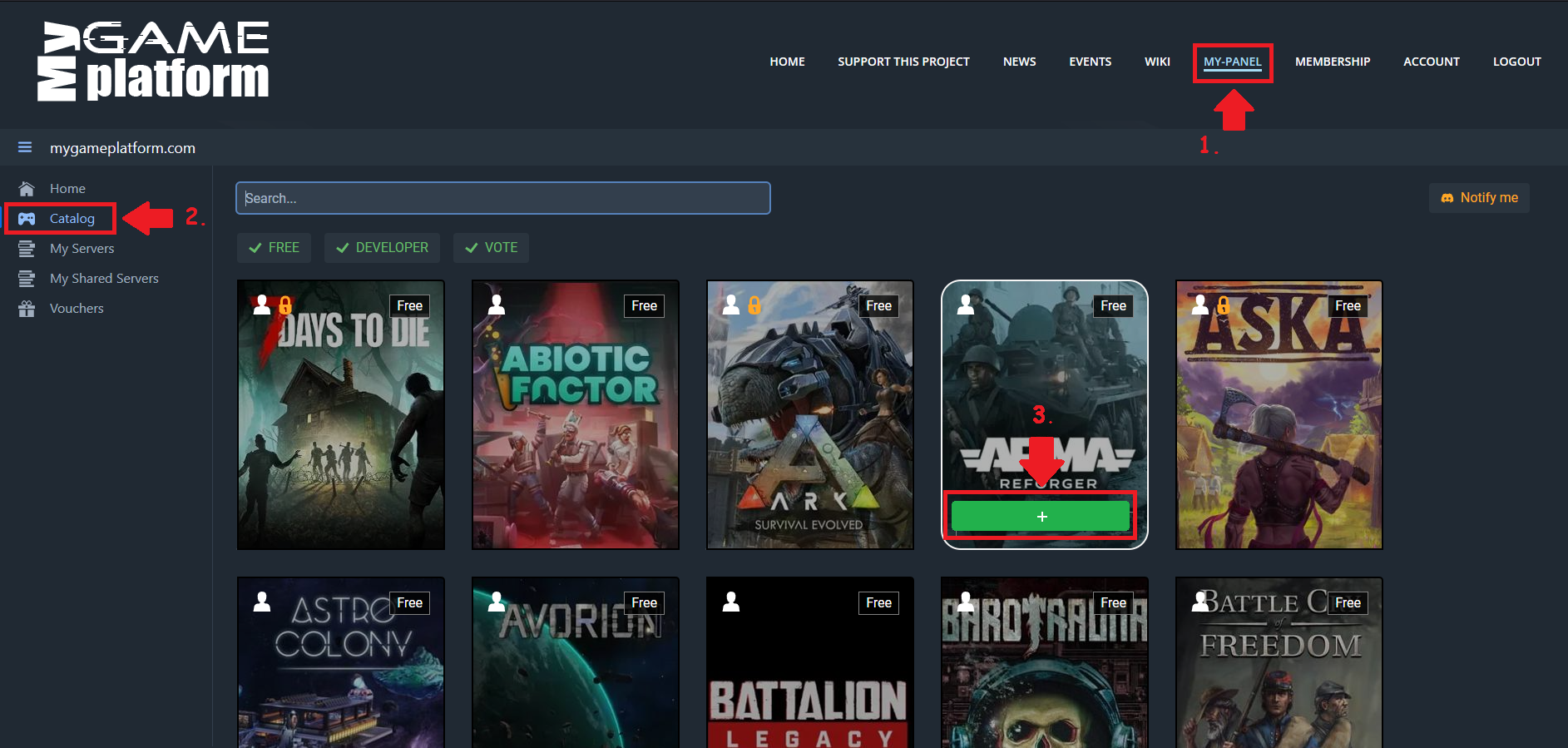Click the user icon on Astro Colony card
This screenshot has height=748, width=1568.
point(262,602)
